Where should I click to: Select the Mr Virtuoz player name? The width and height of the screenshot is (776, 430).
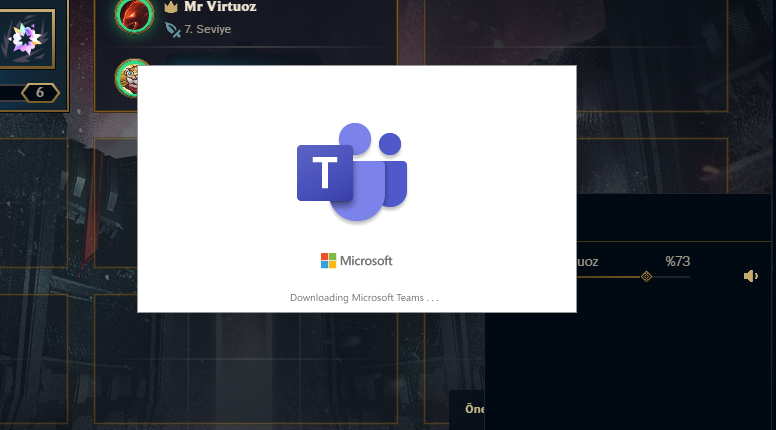pyautogui.click(x=220, y=7)
